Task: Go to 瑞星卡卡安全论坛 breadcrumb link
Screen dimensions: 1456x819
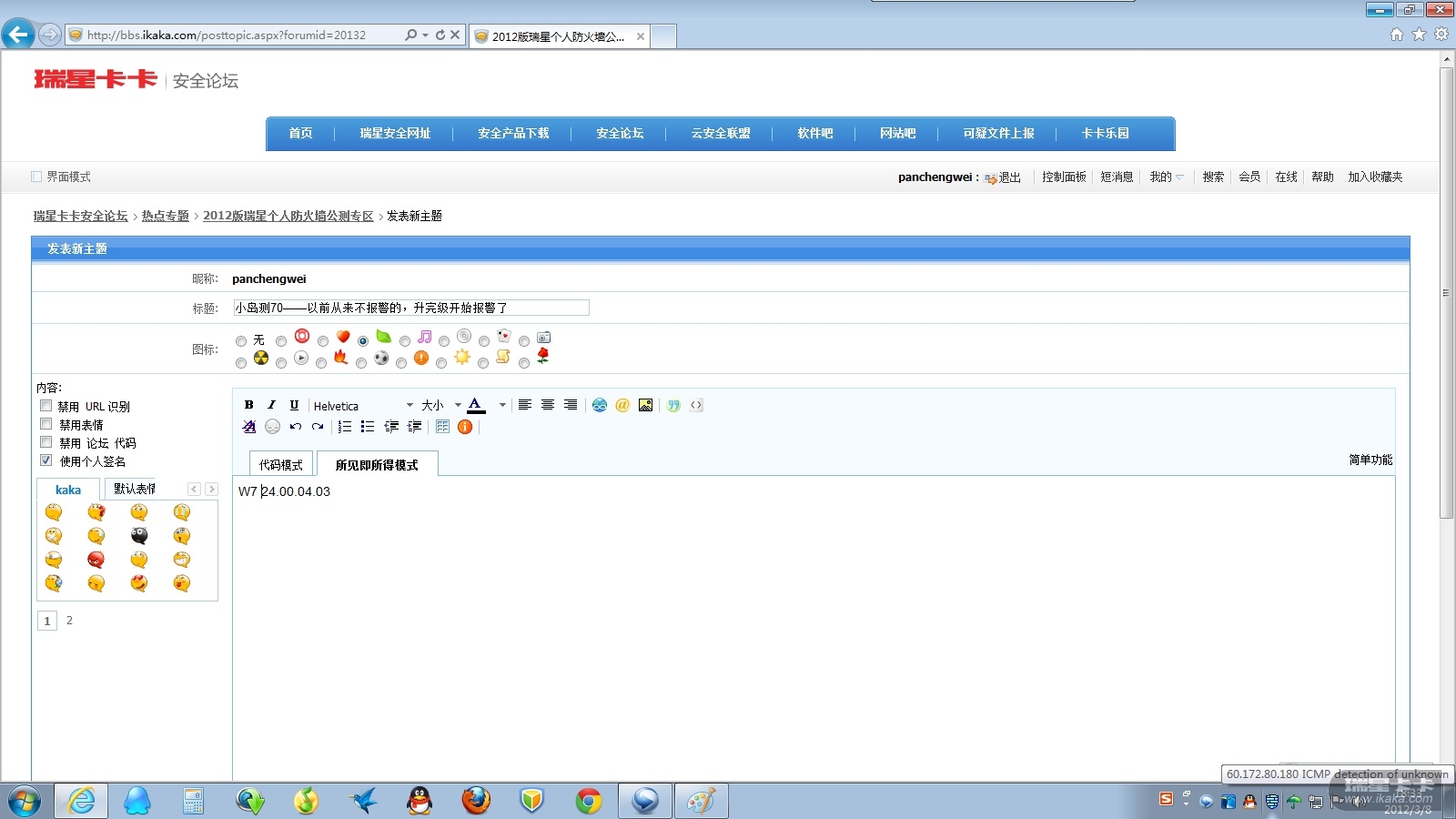Action: (x=81, y=216)
